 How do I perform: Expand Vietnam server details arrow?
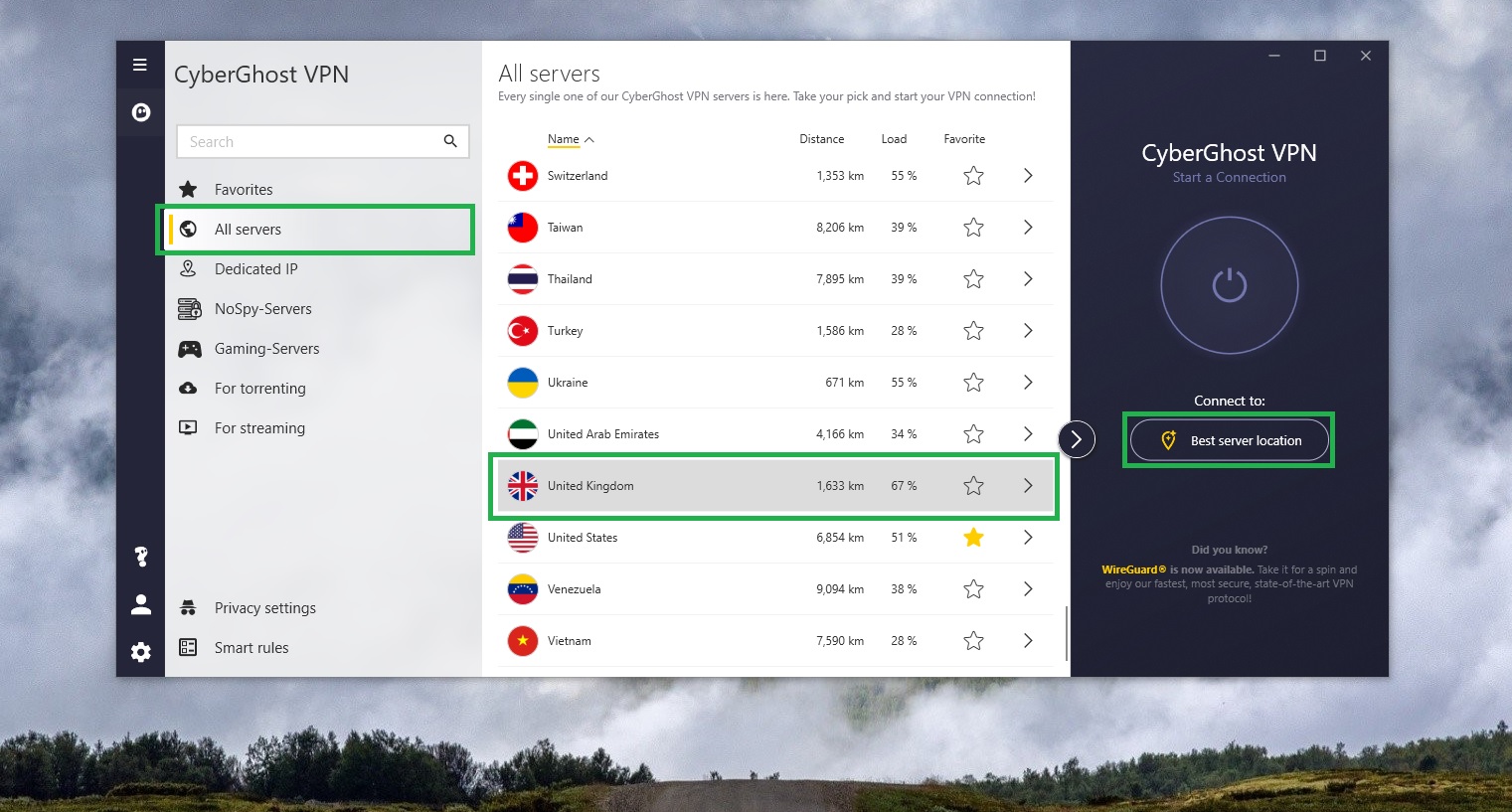coord(1028,641)
